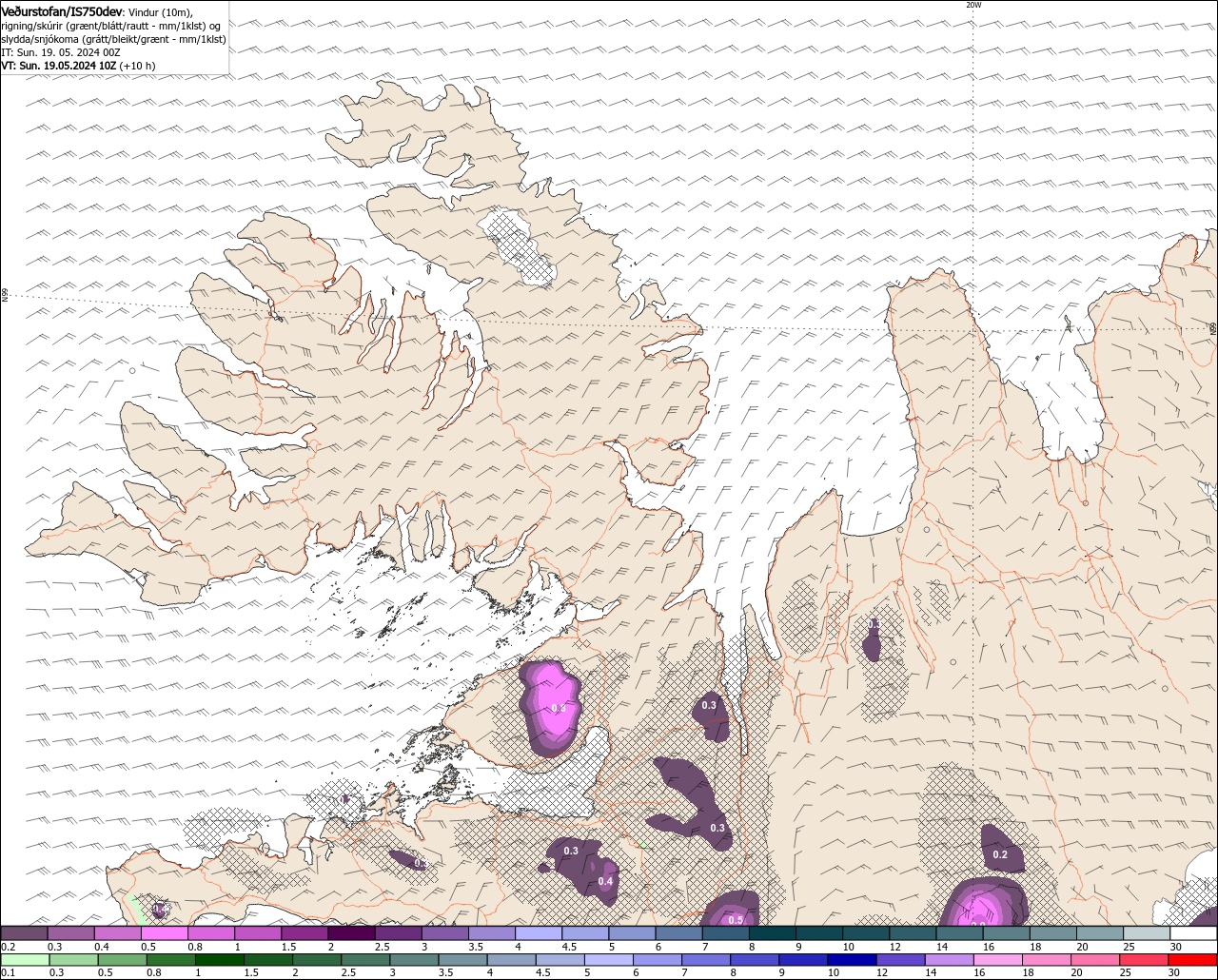Image resolution: width=1218 pixels, height=980 pixels.
Task: Click the Veðurstofan/IS750dev title text
Action: tap(62, 10)
